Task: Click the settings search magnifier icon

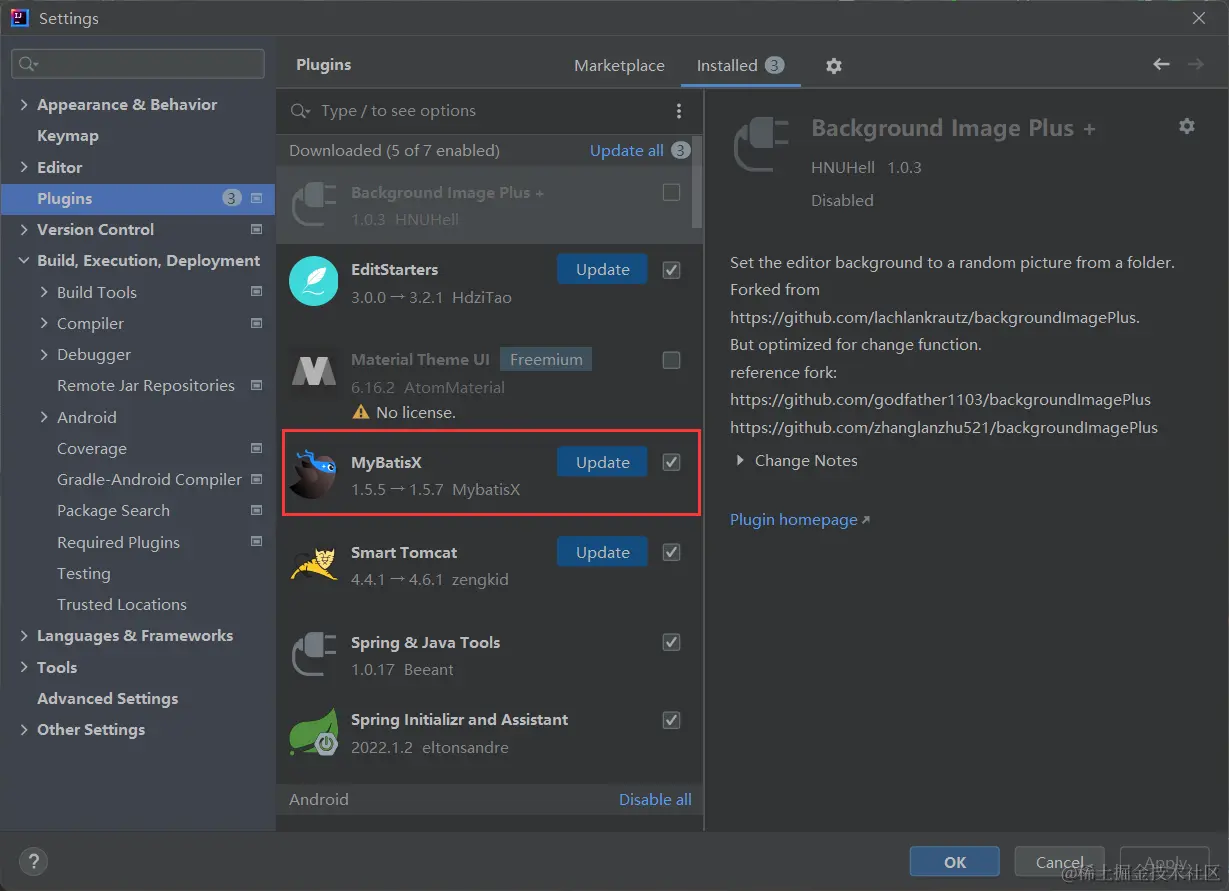Action: tap(28, 64)
